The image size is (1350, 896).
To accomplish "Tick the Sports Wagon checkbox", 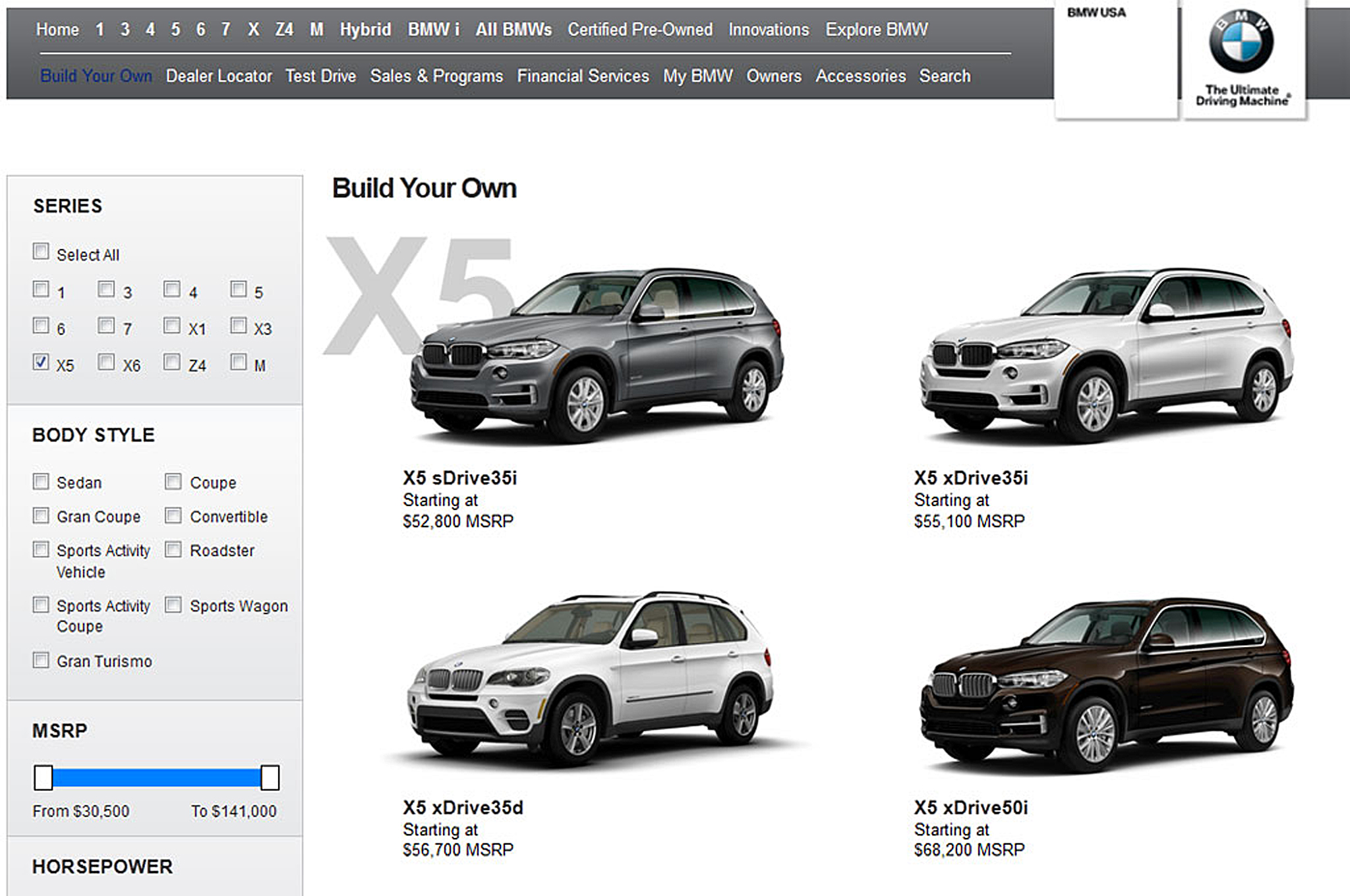I will tap(173, 605).
